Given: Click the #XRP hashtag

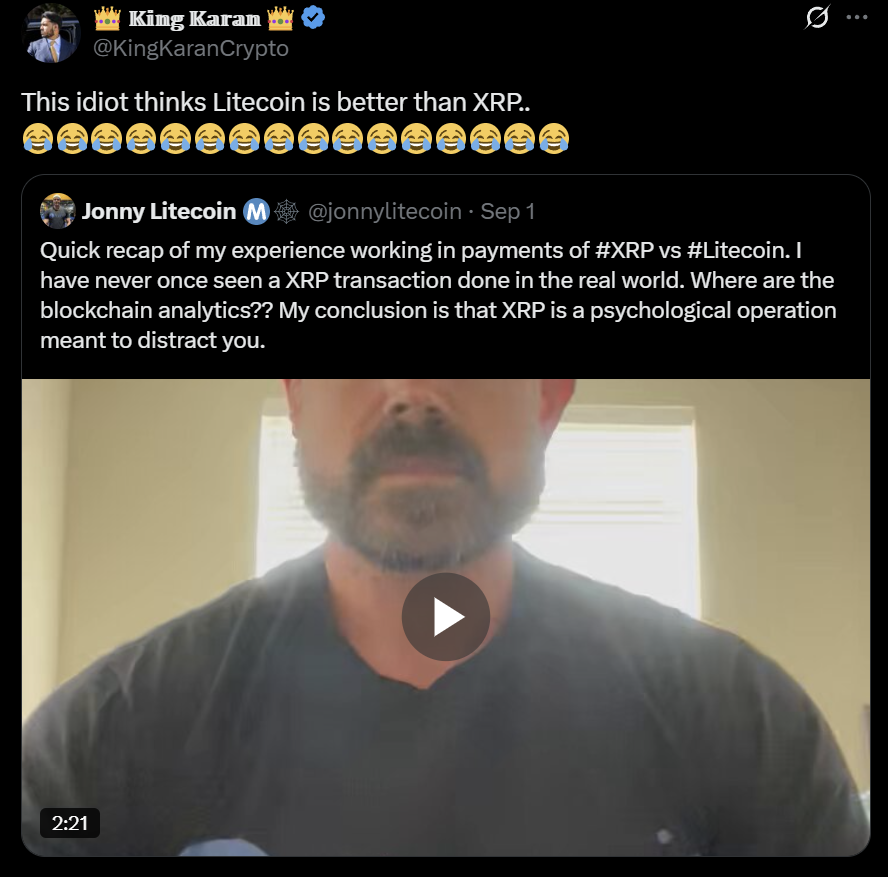Looking at the screenshot, I should point(624,250).
